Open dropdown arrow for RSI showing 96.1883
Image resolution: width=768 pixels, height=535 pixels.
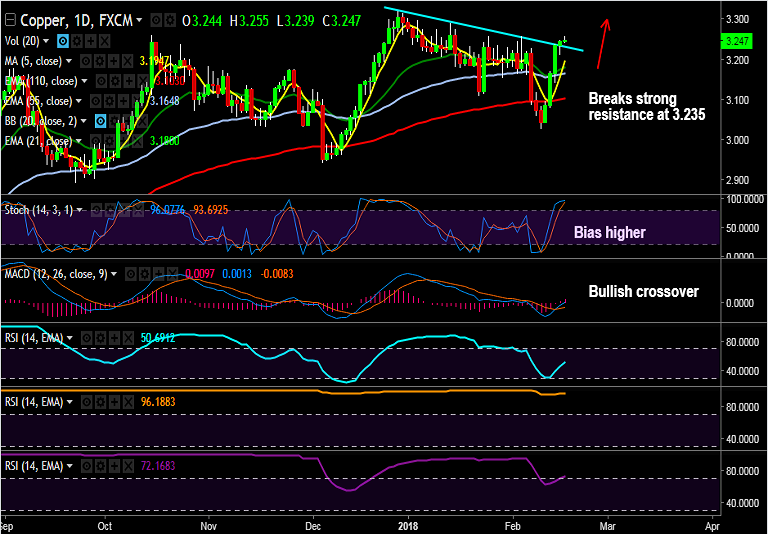coord(70,402)
